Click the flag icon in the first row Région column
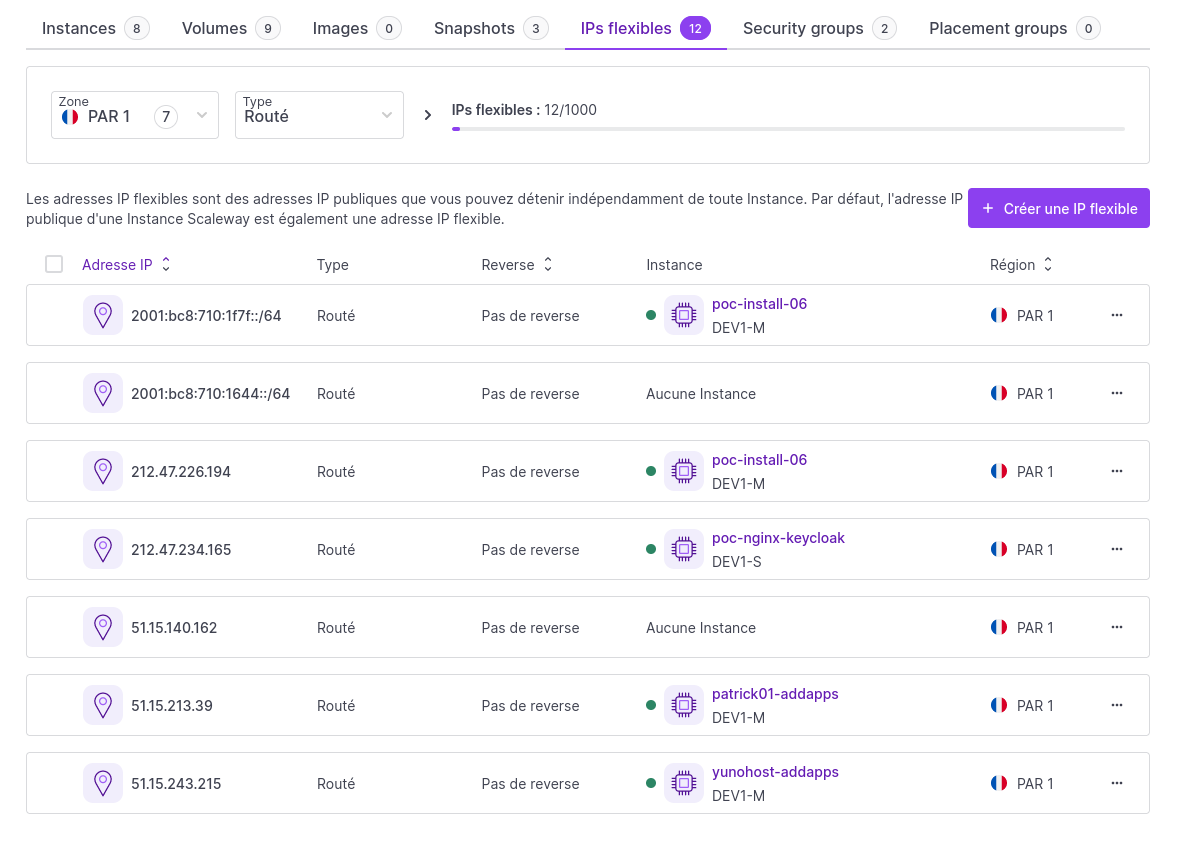 (x=998, y=314)
